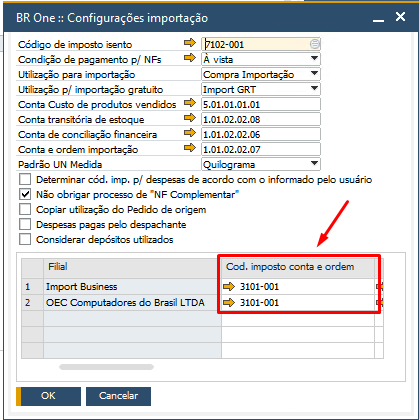Select row number 1 in the table
The image size is (419, 420).
point(32,287)
